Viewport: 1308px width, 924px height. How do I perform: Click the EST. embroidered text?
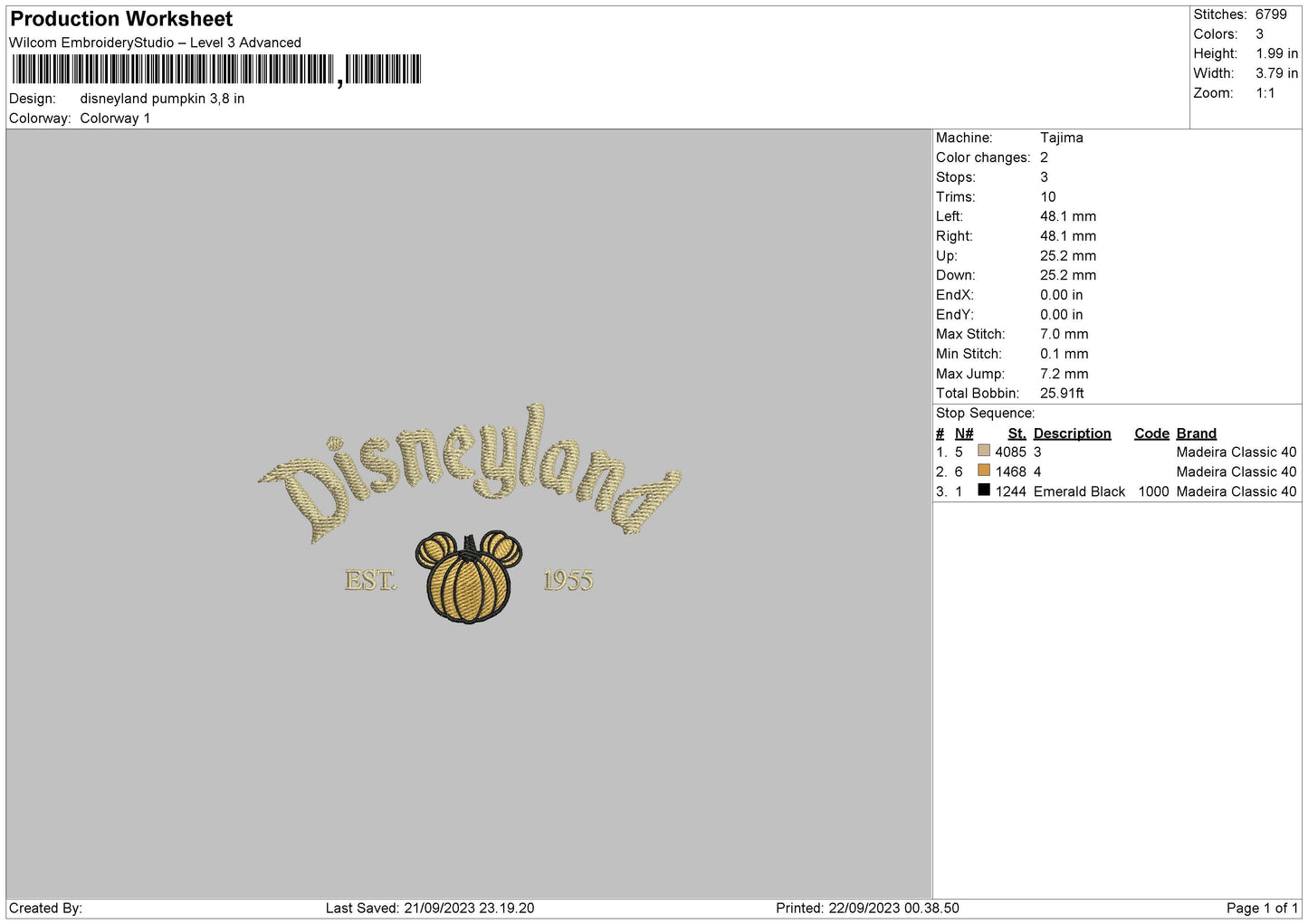click(371, 581)
